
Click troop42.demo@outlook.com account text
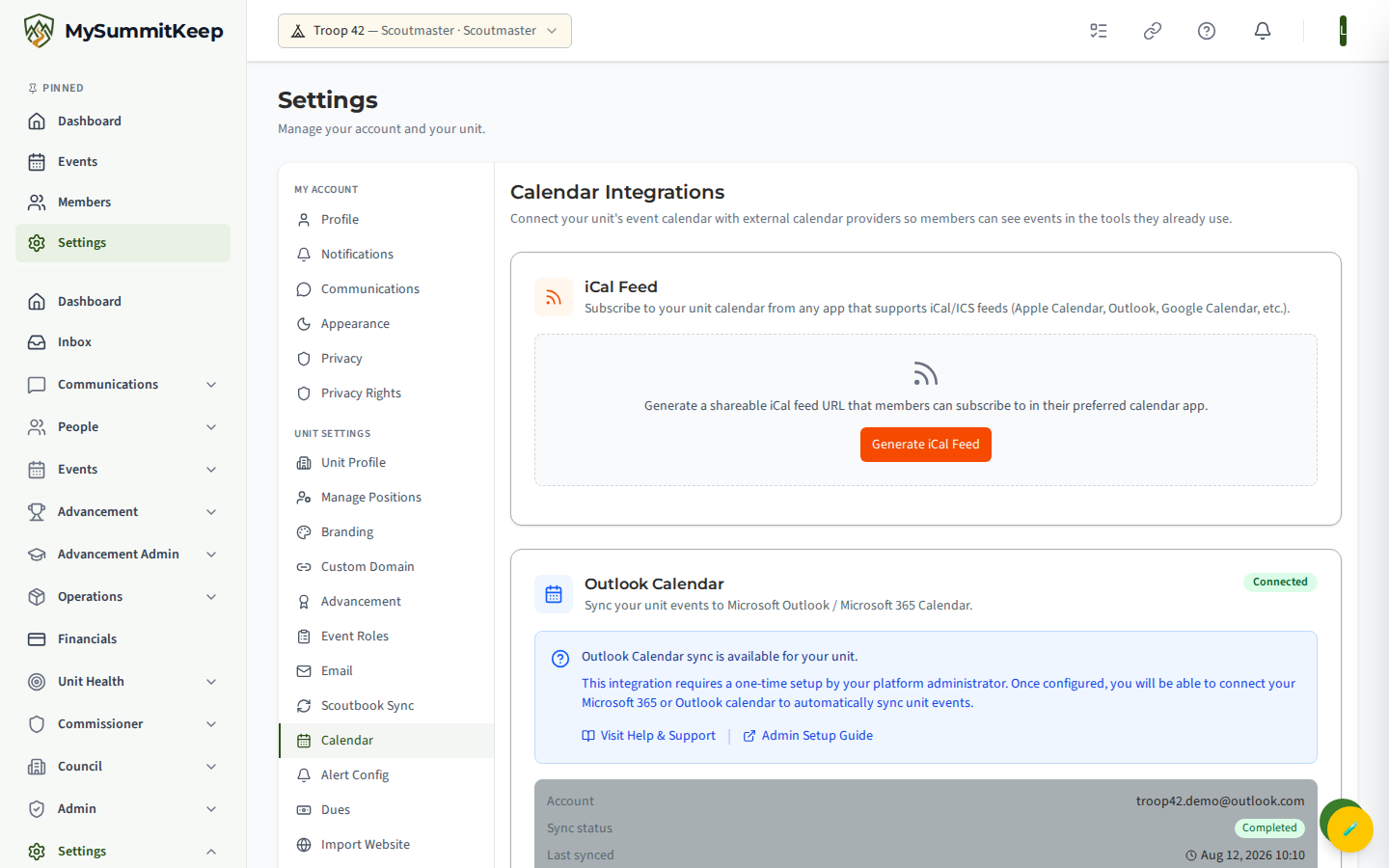pos(1220,801)
